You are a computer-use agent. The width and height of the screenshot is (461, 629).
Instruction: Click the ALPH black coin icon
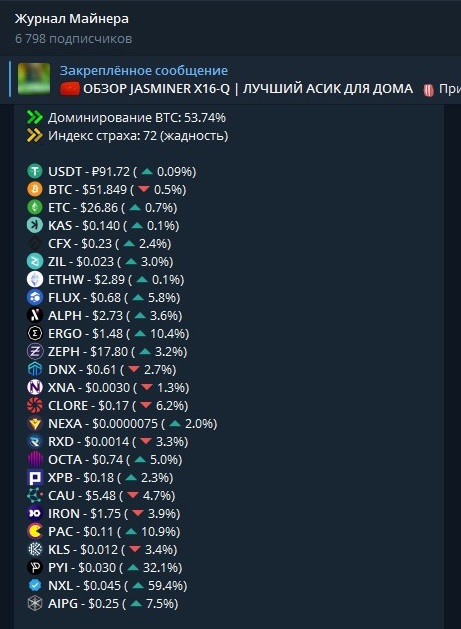pyautogui.click(x=35, y=315)
